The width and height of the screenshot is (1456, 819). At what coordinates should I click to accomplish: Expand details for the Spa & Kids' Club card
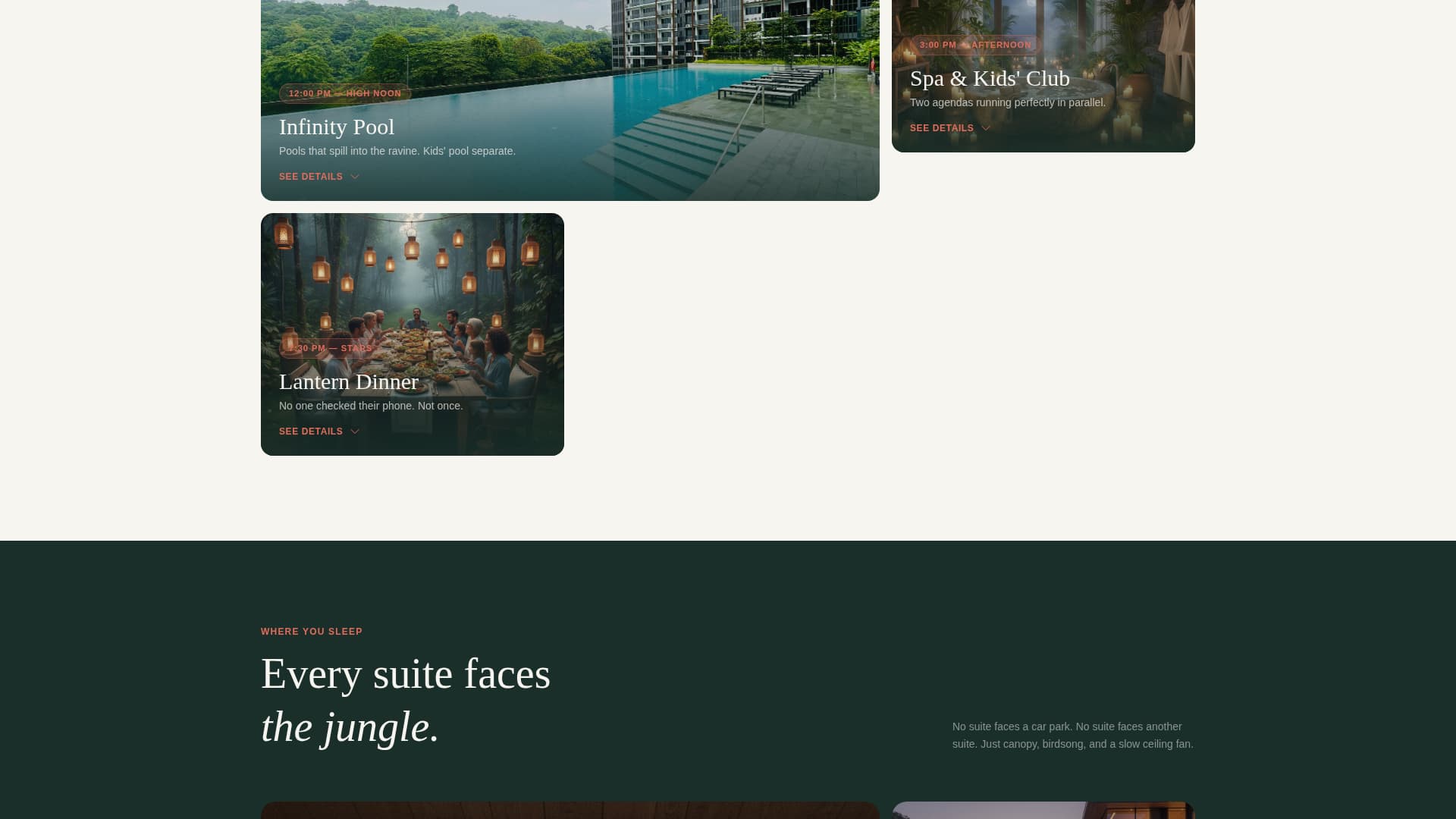941,127
